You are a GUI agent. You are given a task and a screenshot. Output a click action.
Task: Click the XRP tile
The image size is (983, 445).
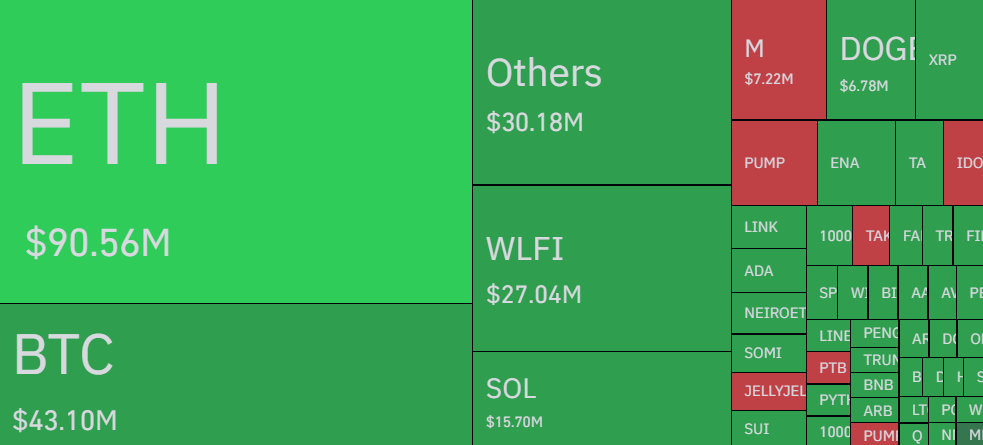point(948,60)
